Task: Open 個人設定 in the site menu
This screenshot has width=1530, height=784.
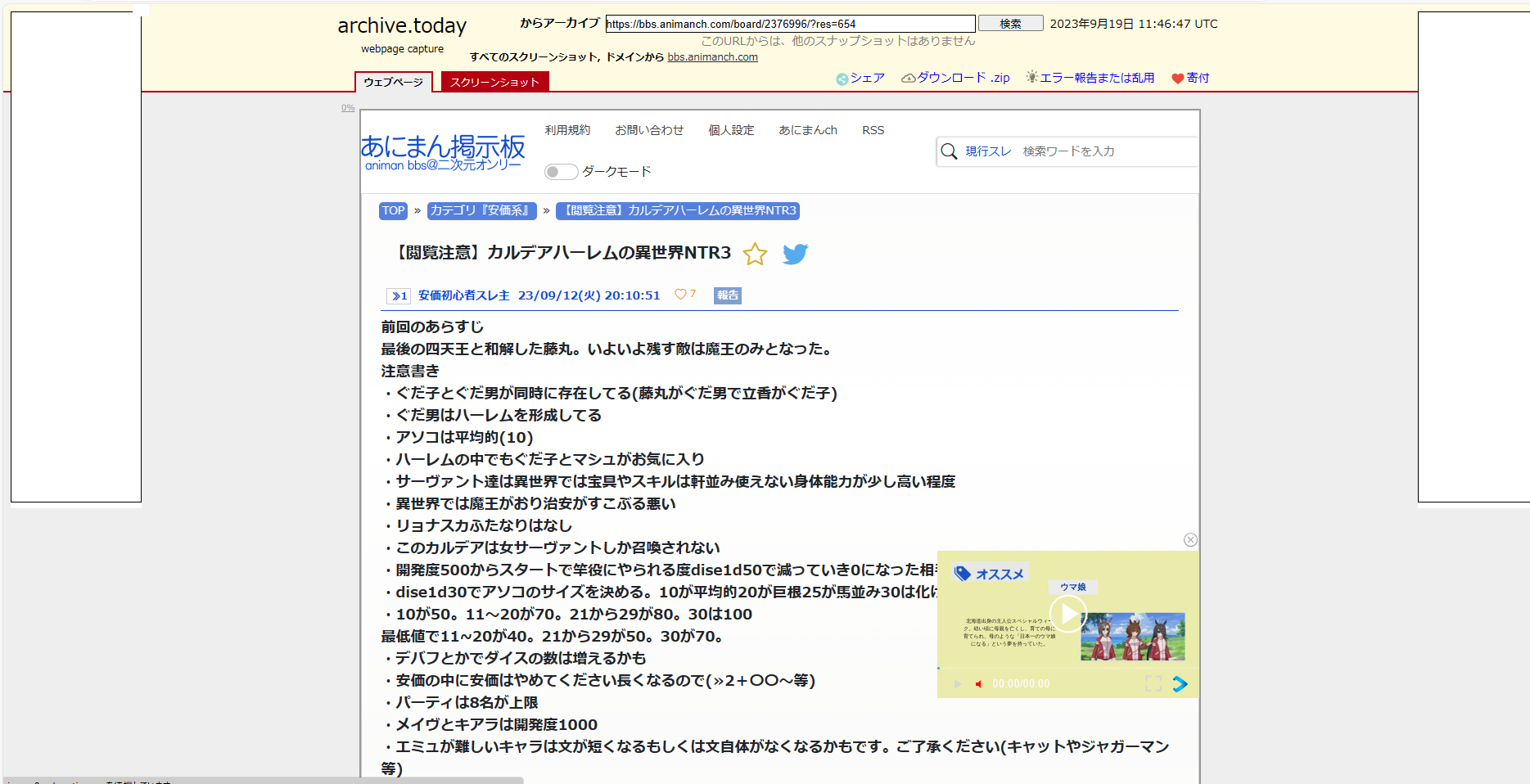Action: click(x=731, y=130)
